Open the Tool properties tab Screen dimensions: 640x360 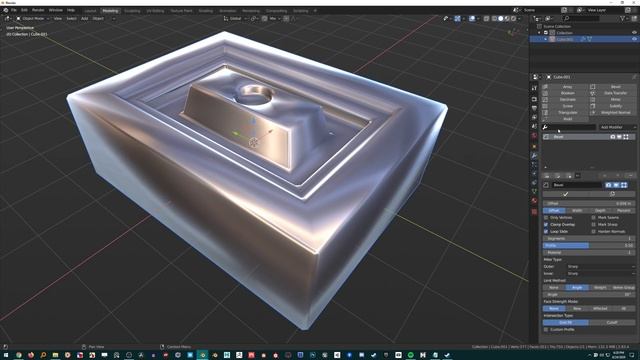point(534,88)
